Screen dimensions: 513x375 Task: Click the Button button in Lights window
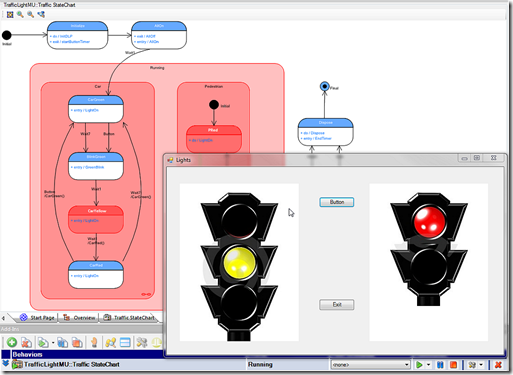(x=337, y=202)
